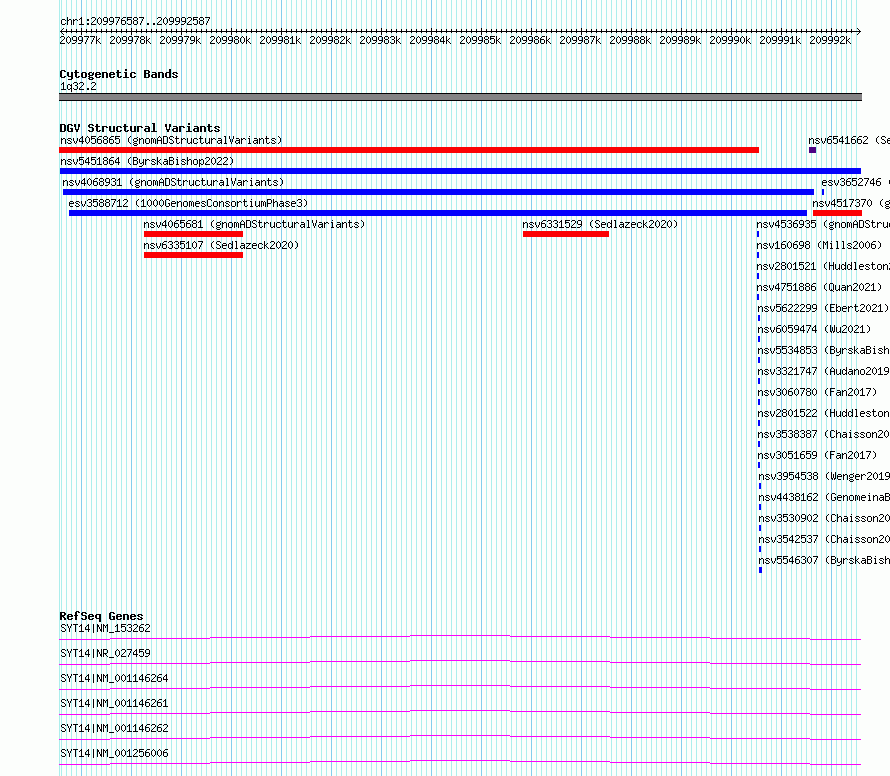
Task: Open SYT14|NM_001256006 transcript
Action: [x=114, y=753]
